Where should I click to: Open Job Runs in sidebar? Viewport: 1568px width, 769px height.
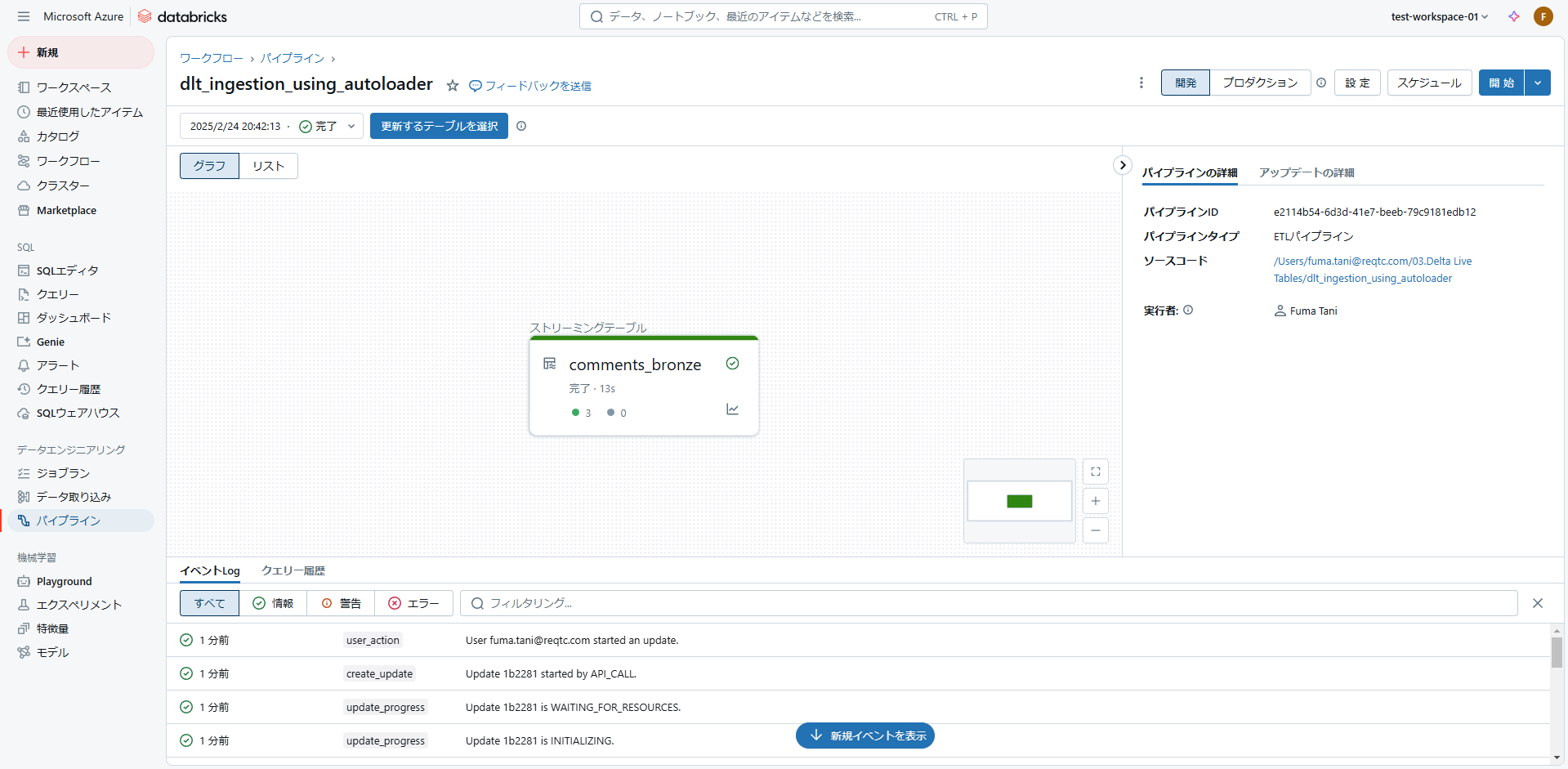[80, 473]
